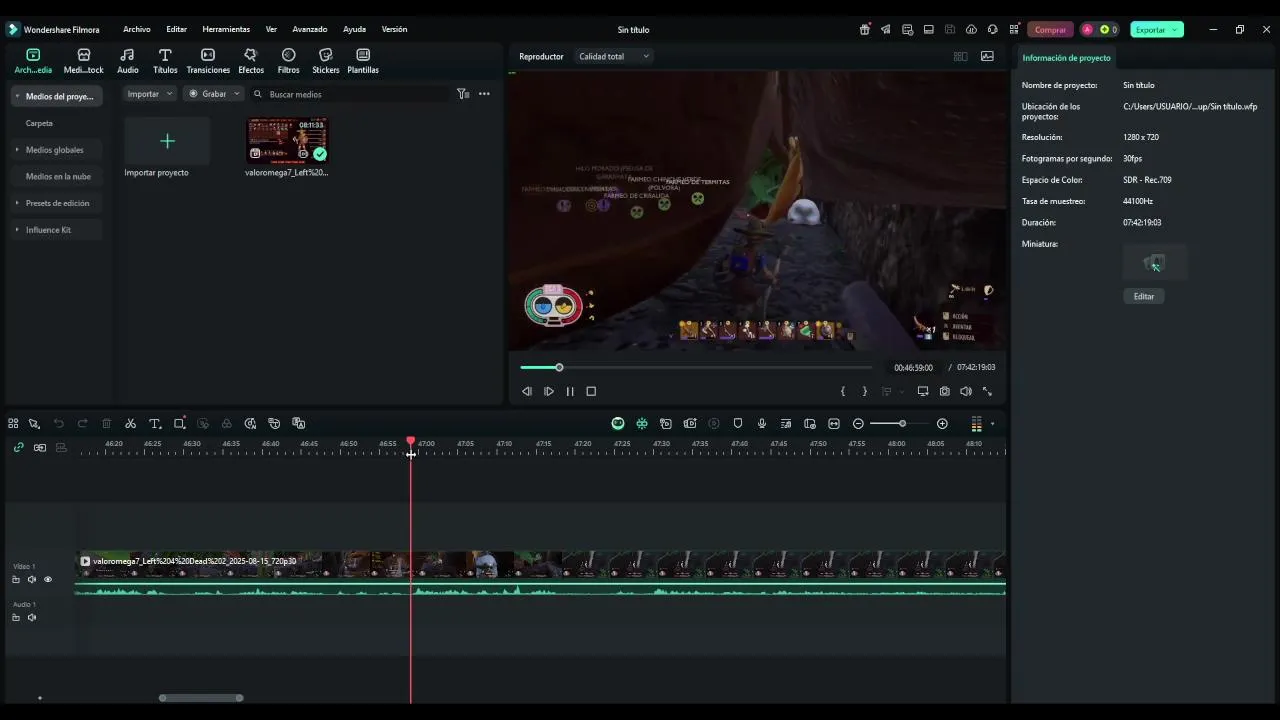Click the support headset icon in title bar

992,30
